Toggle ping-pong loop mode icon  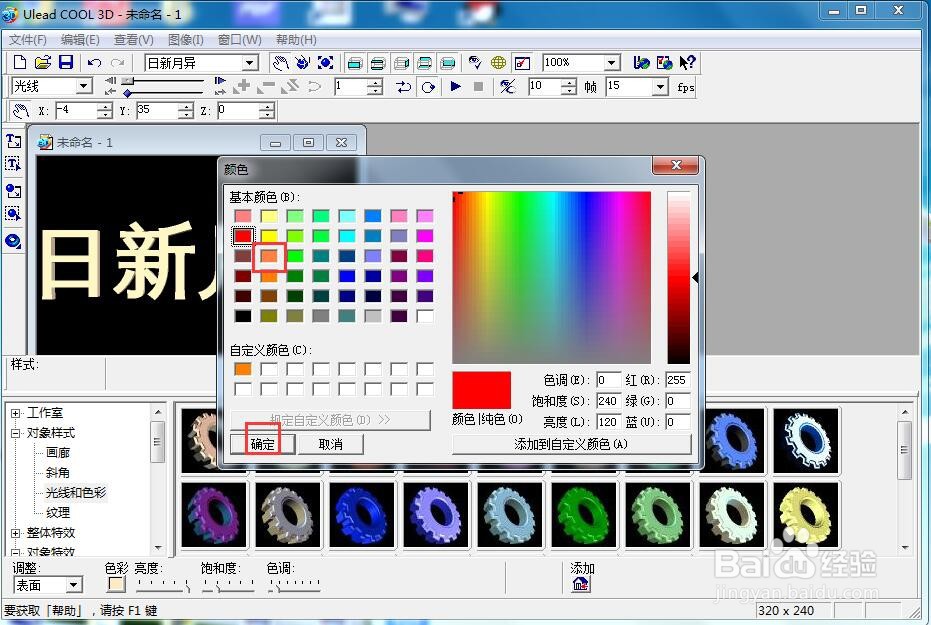pos(404,87)
